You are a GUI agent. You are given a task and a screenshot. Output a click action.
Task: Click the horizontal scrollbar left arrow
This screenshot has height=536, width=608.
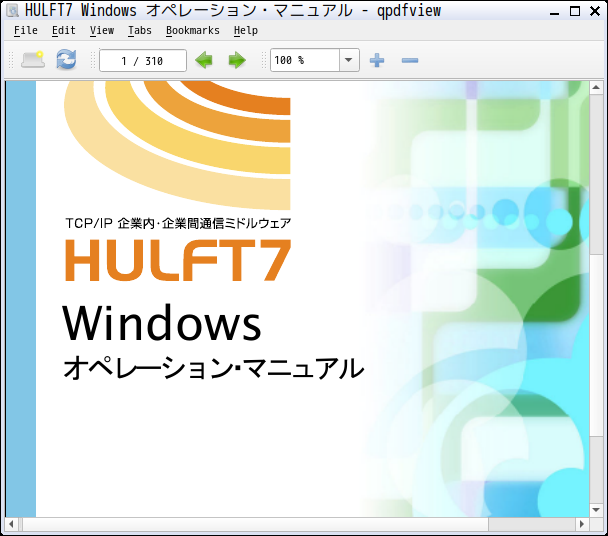11,524
